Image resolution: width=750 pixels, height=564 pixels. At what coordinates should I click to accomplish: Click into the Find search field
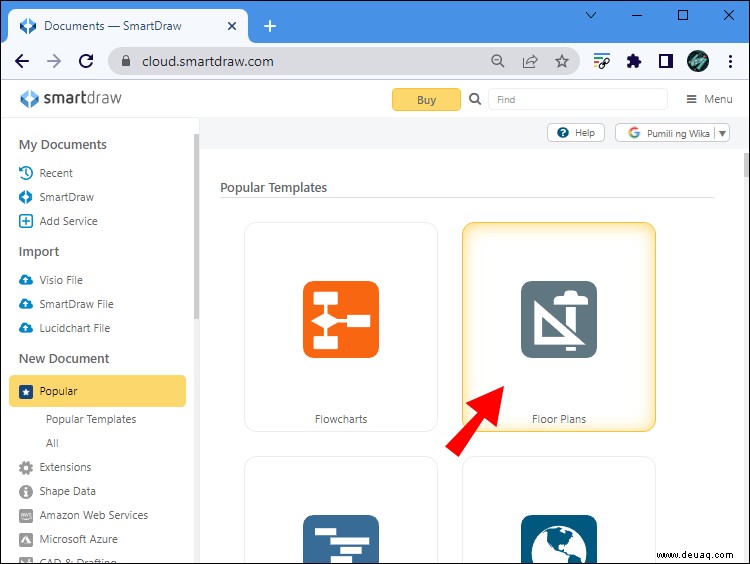coord(578,99)
